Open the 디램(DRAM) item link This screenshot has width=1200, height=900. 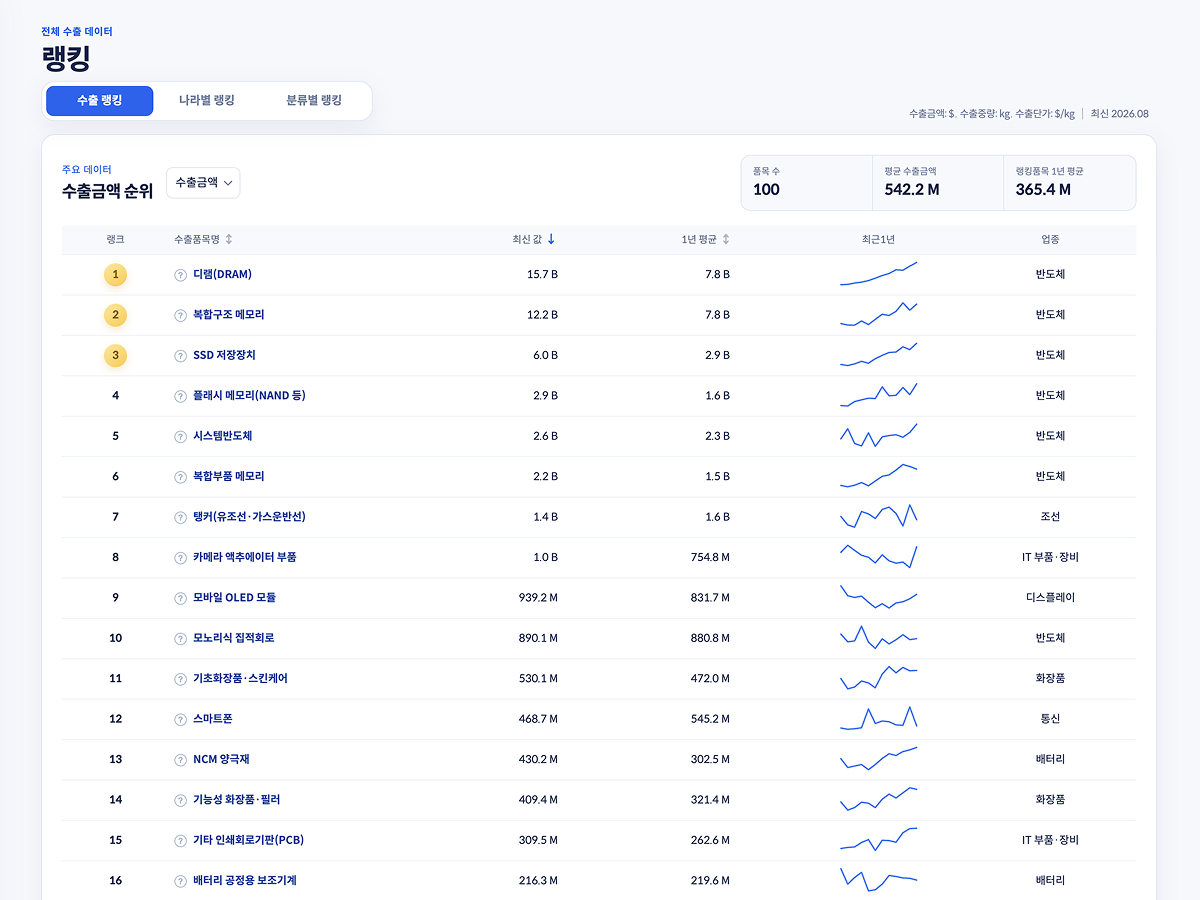point(222,274)
